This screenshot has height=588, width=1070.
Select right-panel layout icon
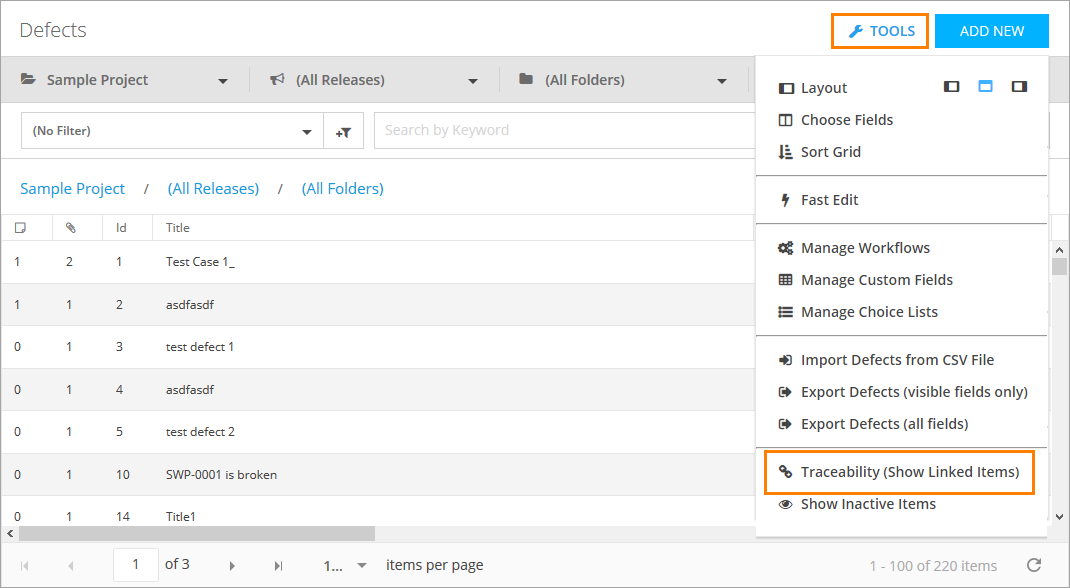tap(1020, 87)
